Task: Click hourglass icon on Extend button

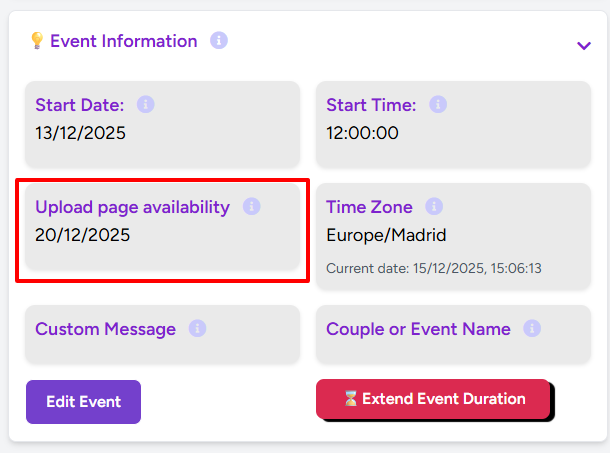Action: (x=350, y=399)
